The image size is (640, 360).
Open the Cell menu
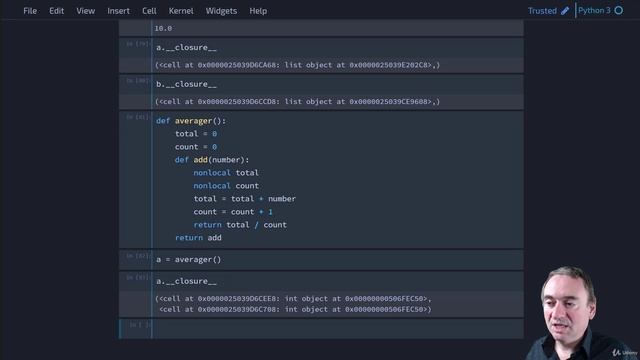pyautogui.click(x=149, y=11)
